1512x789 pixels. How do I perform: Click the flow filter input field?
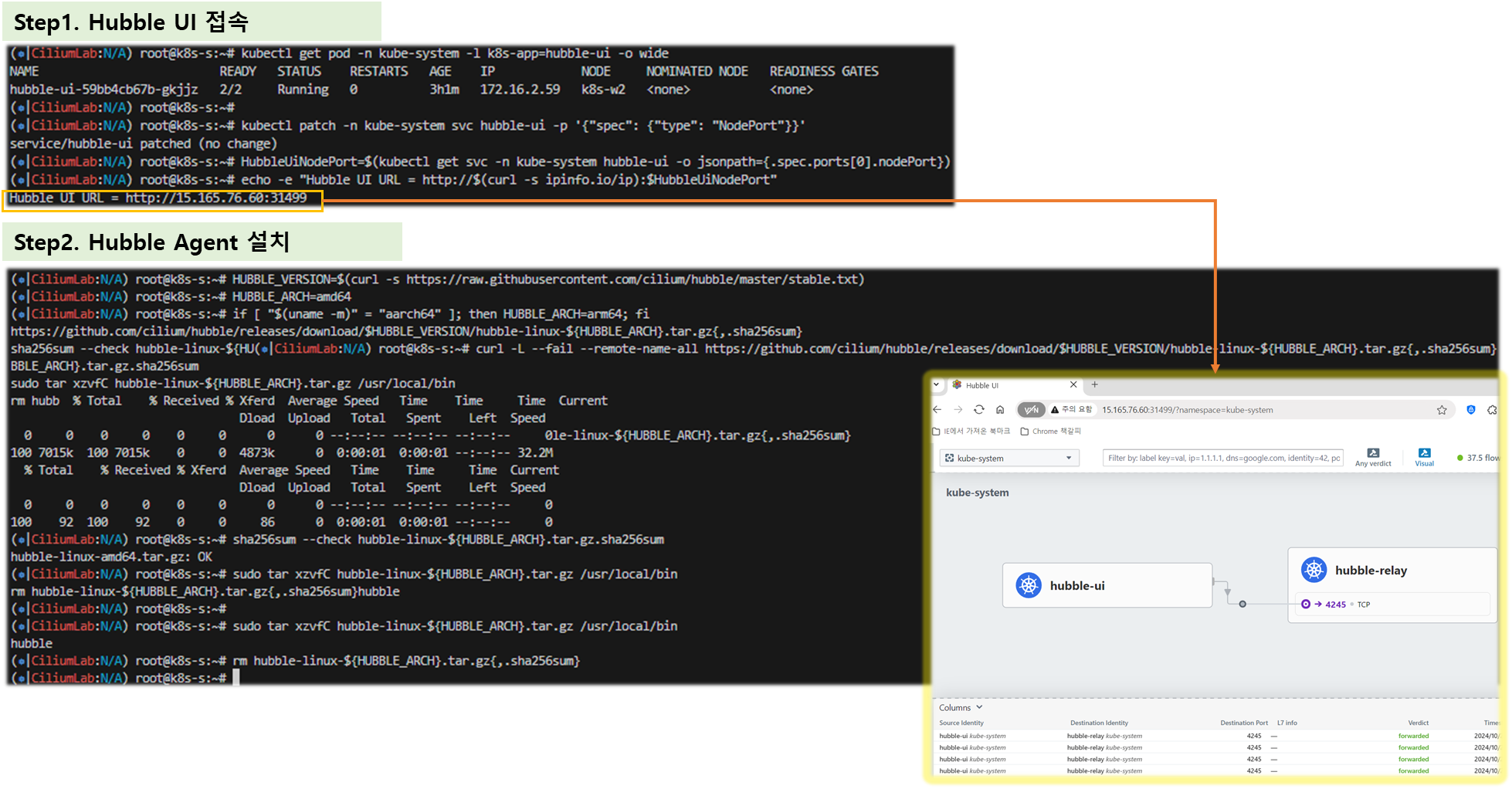[1223, 458]
